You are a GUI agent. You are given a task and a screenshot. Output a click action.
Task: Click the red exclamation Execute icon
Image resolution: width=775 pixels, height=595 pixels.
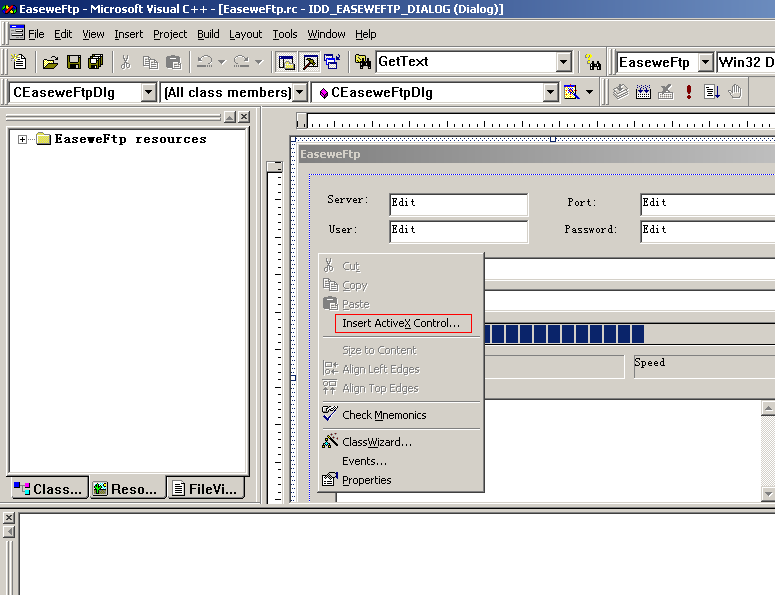click(689, 92)
